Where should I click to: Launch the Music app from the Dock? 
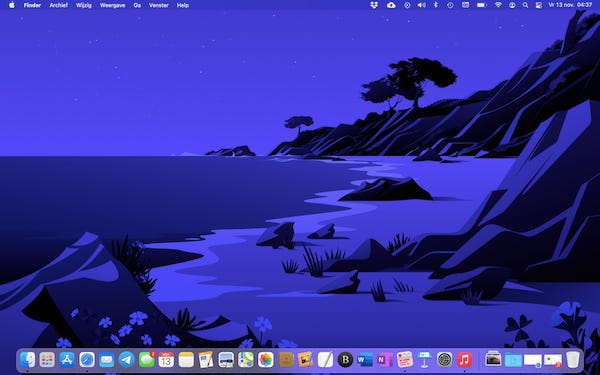point(464,360)
